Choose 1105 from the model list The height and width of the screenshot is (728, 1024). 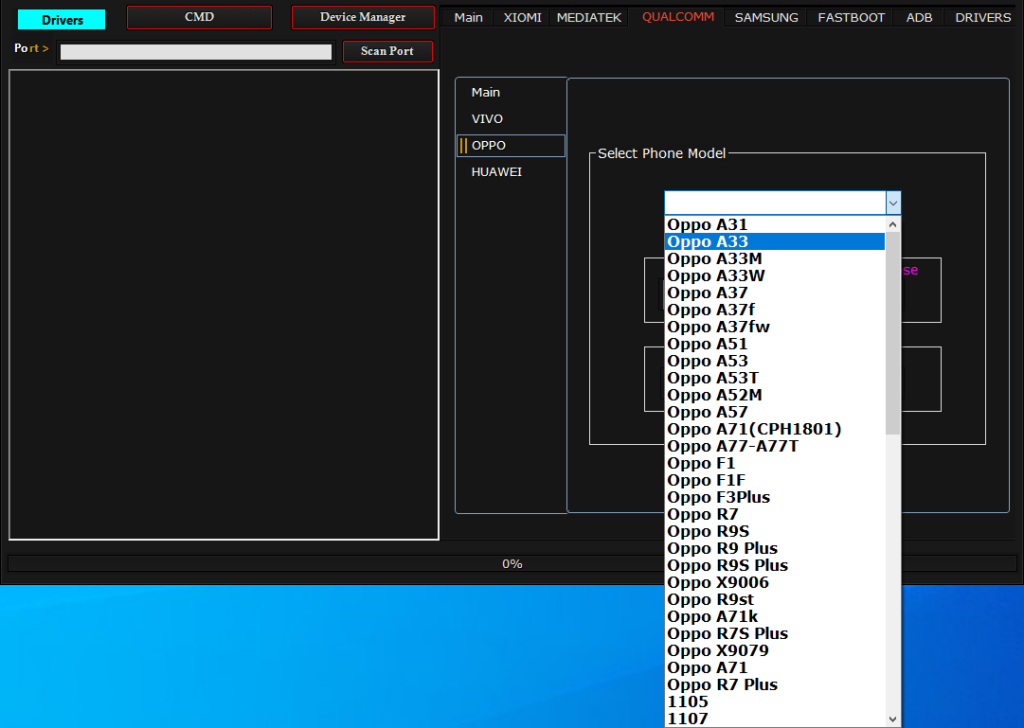click(775, 701)
